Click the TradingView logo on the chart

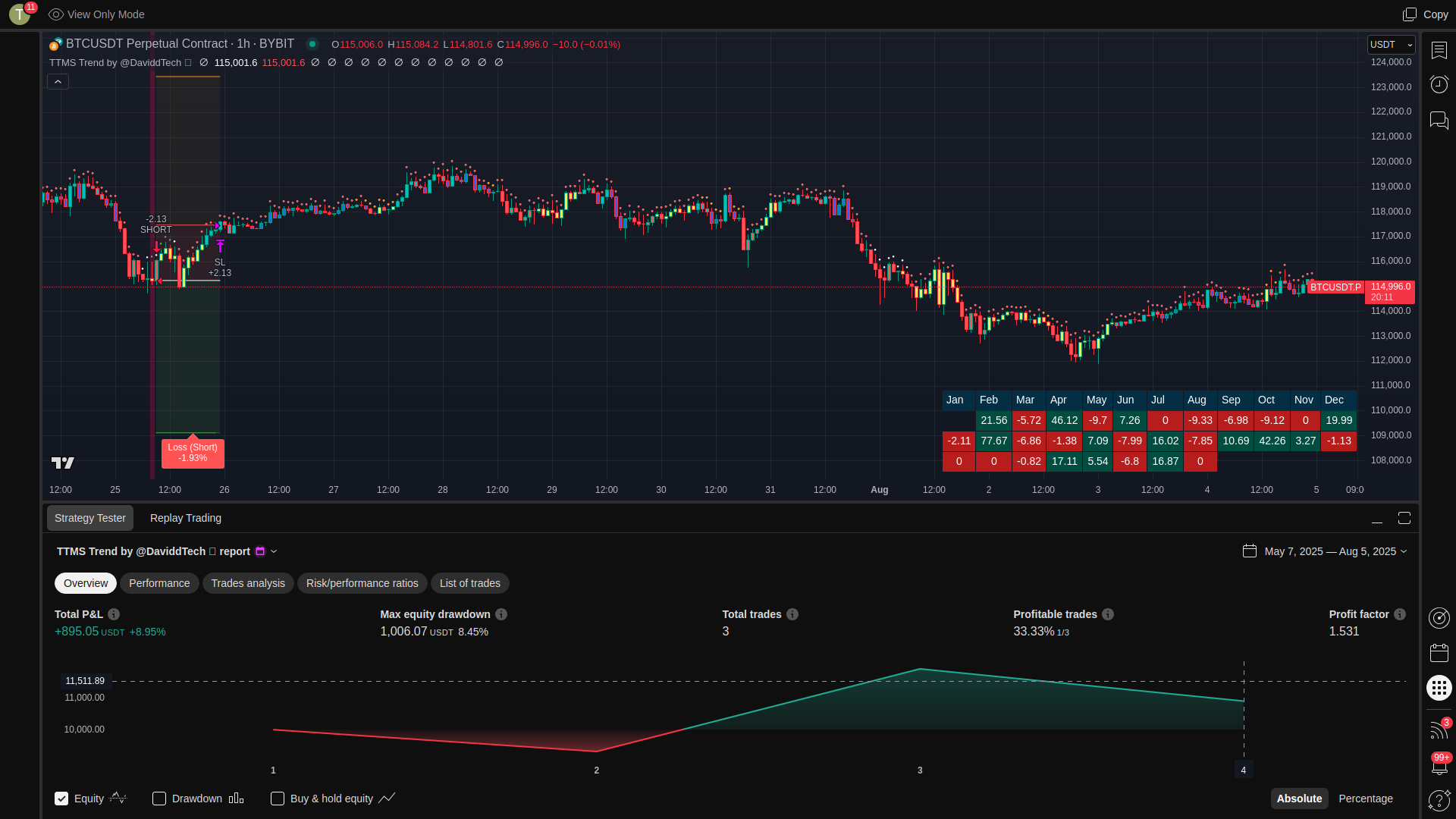pyautogui.click(x=63, y=463)
